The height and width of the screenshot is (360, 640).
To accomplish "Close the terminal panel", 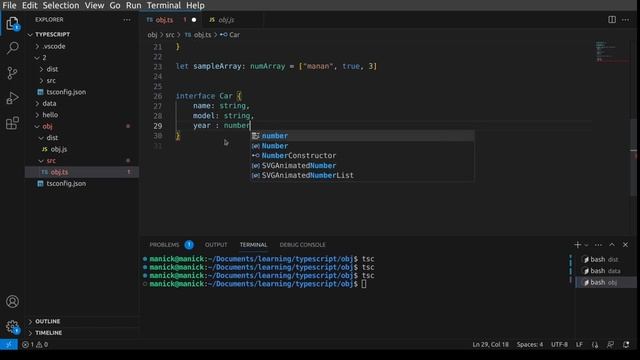I will click(625, 245).
